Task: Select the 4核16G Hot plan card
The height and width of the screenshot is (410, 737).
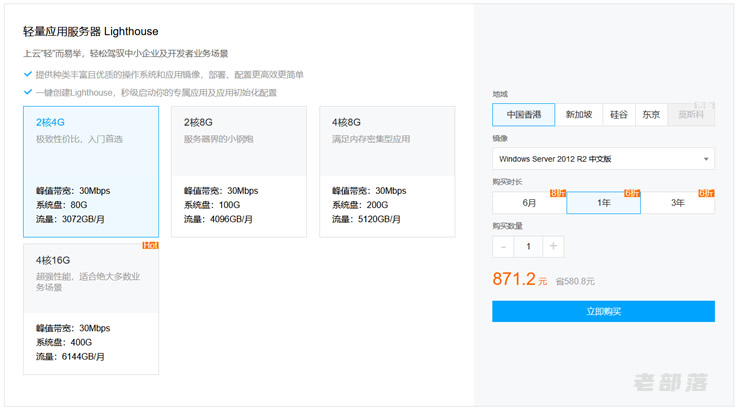Action: point(91,308)
